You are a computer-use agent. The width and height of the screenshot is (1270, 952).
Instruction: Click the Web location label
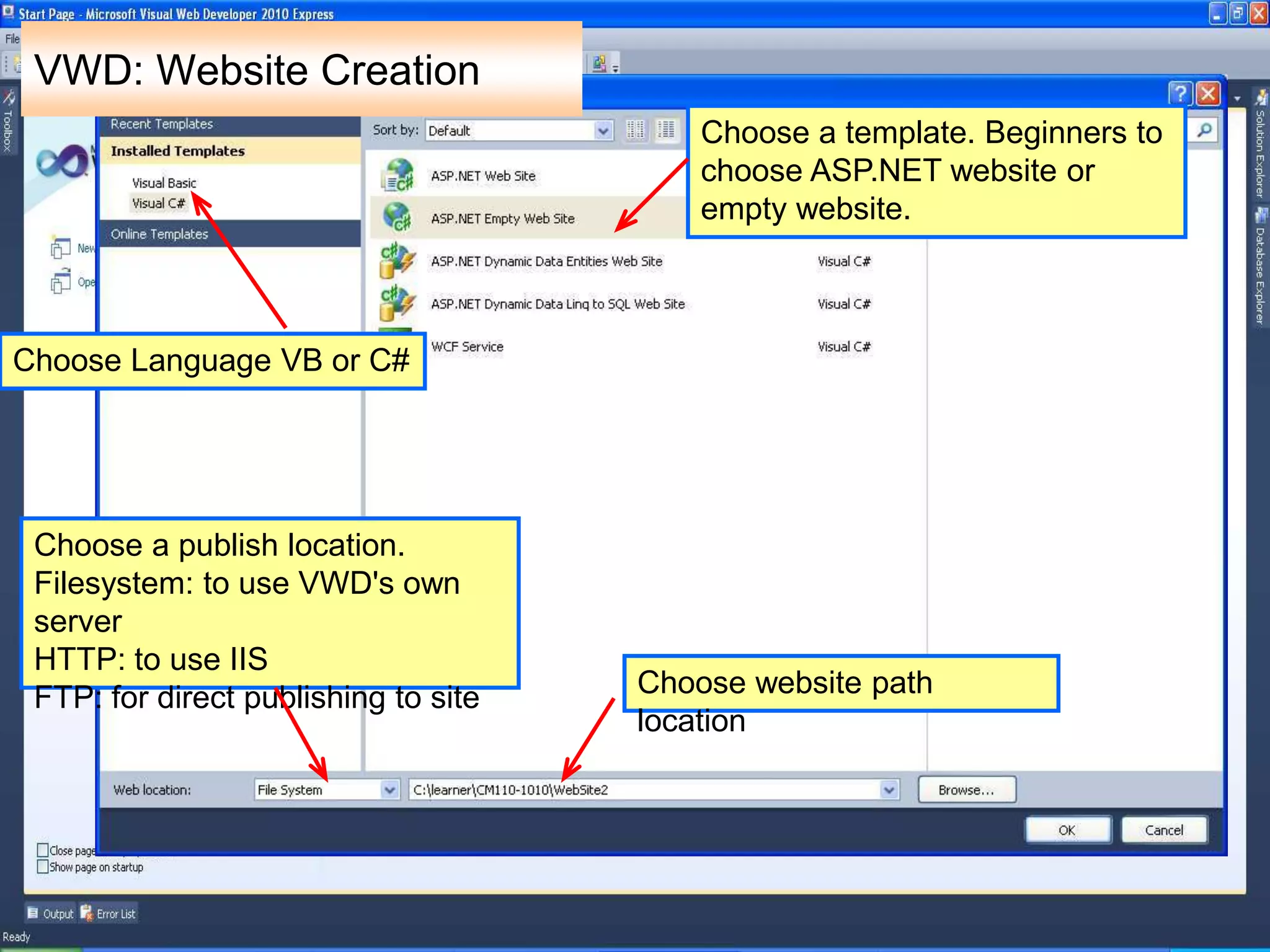point(152,790)
